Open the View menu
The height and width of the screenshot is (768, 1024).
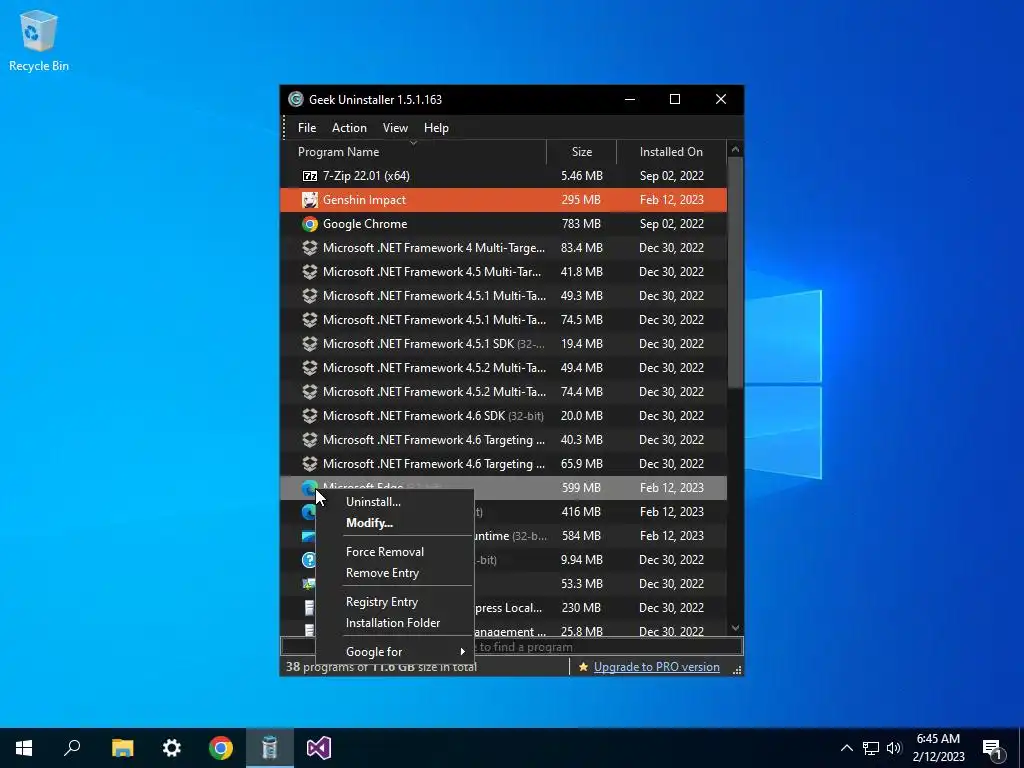pos(395,128)
